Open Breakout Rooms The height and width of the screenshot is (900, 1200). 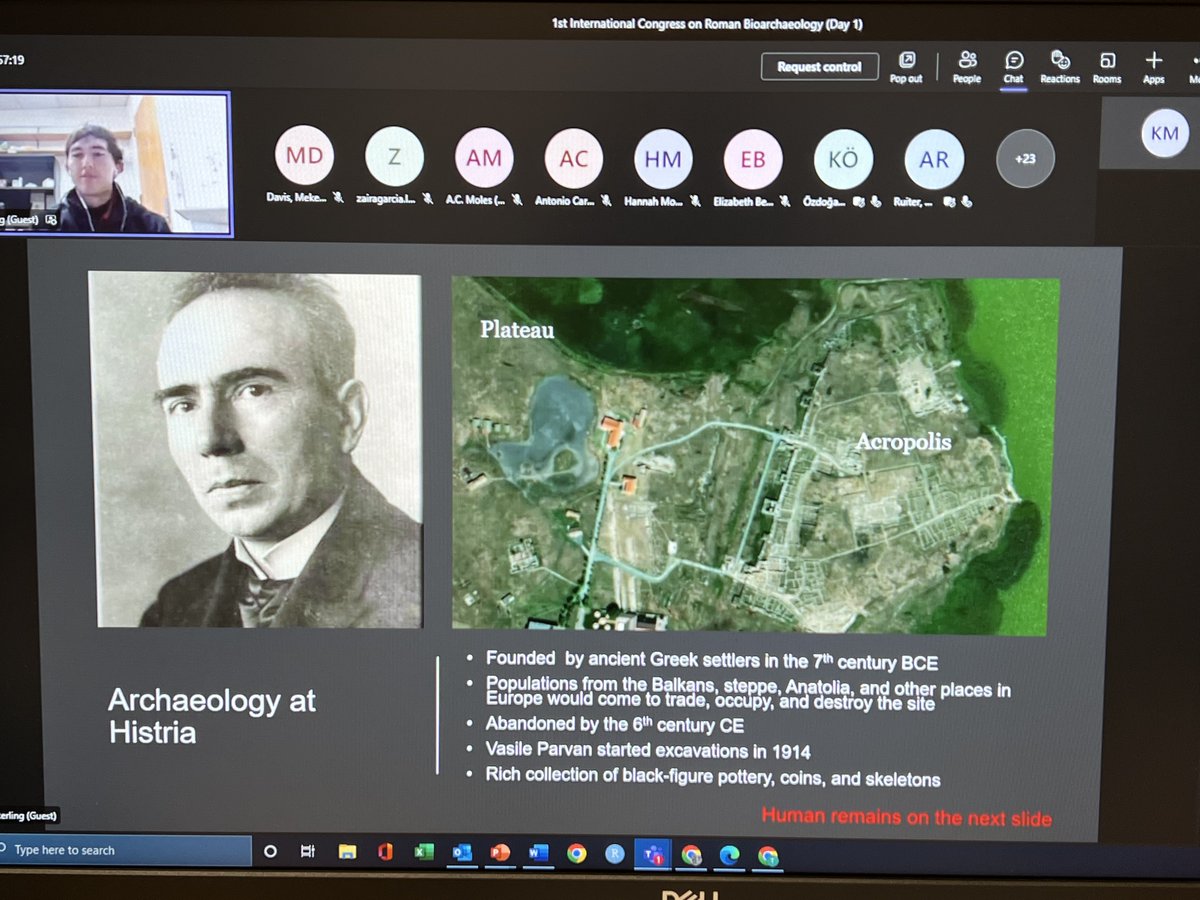[x=1107, y=67]
